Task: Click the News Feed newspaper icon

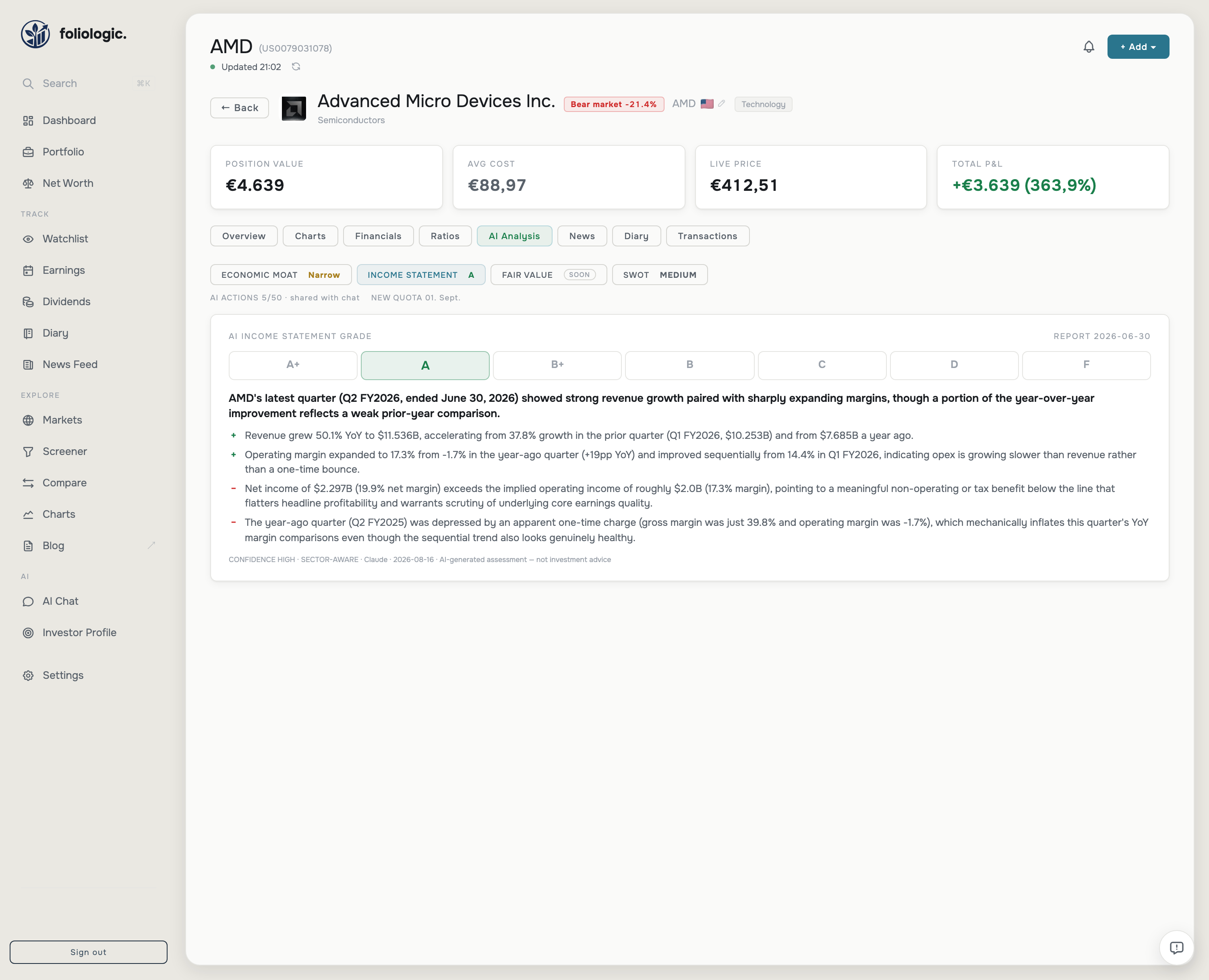Action: (x=28, y=365)
